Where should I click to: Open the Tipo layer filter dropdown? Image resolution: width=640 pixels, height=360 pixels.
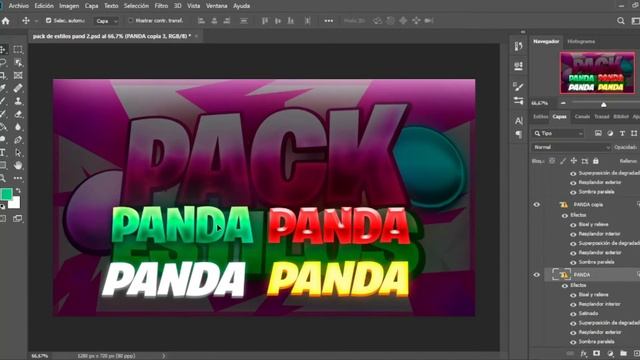(558, 133)
